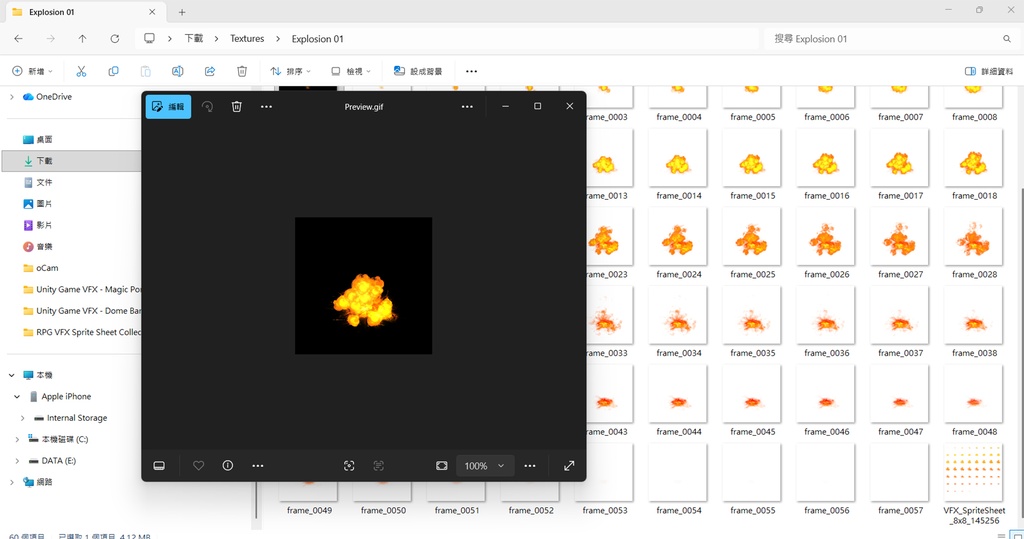Viewport: 1024px width, 539px height.
Task: Open a new Explorer tab with plus
Action: (x=182, y=12)
